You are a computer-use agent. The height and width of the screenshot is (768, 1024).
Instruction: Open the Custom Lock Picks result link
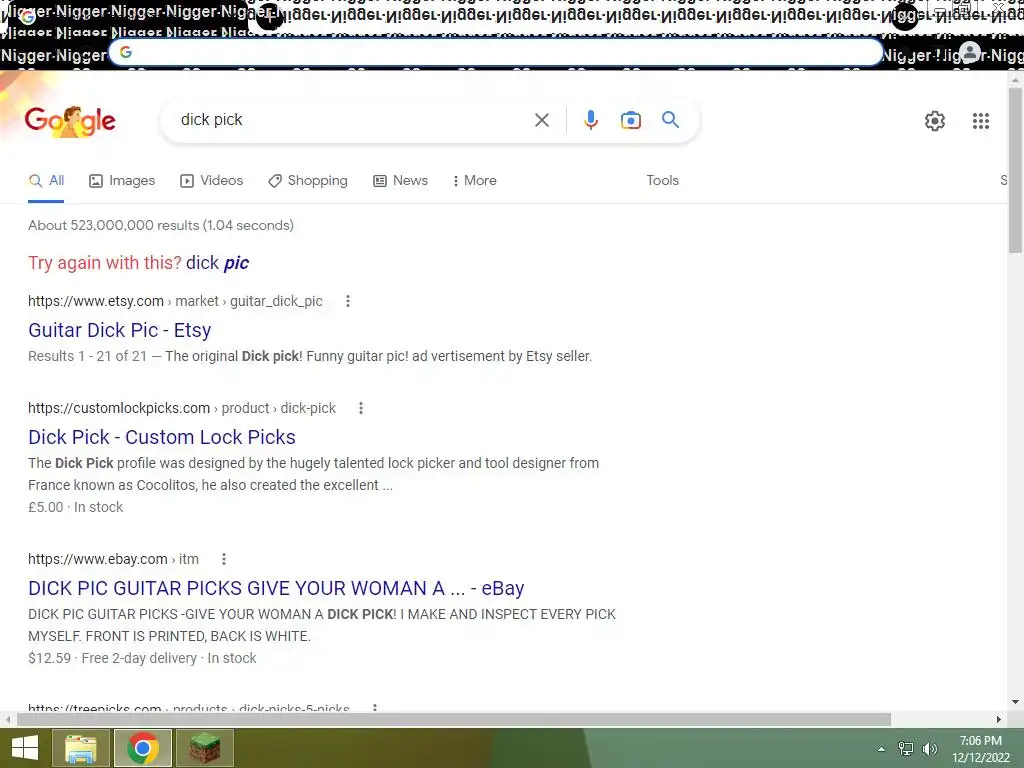162,437
